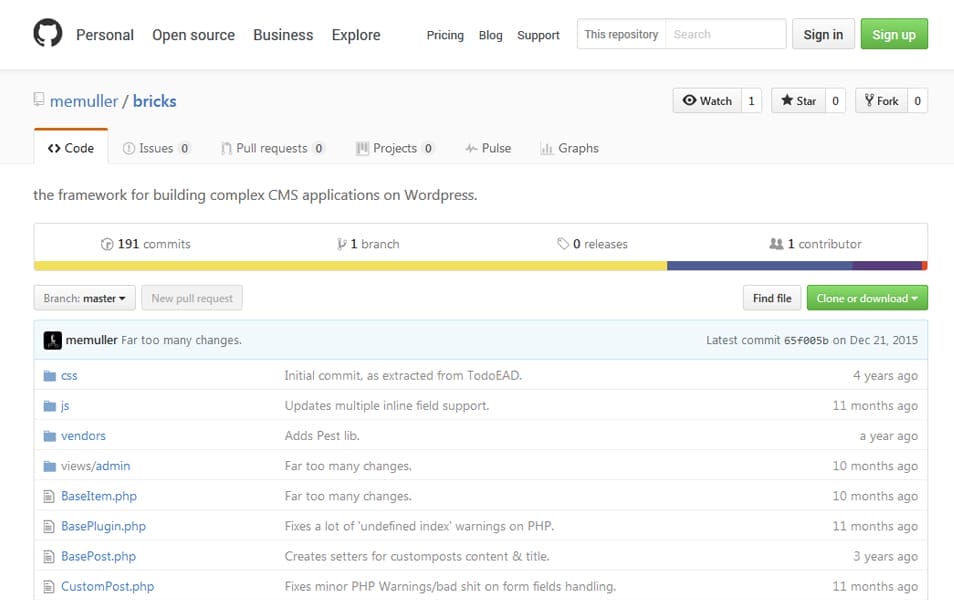This screenshot has height=600, width=954.
Task: Click the tag icon beside 0 releases
Action: tap(563, 243)
